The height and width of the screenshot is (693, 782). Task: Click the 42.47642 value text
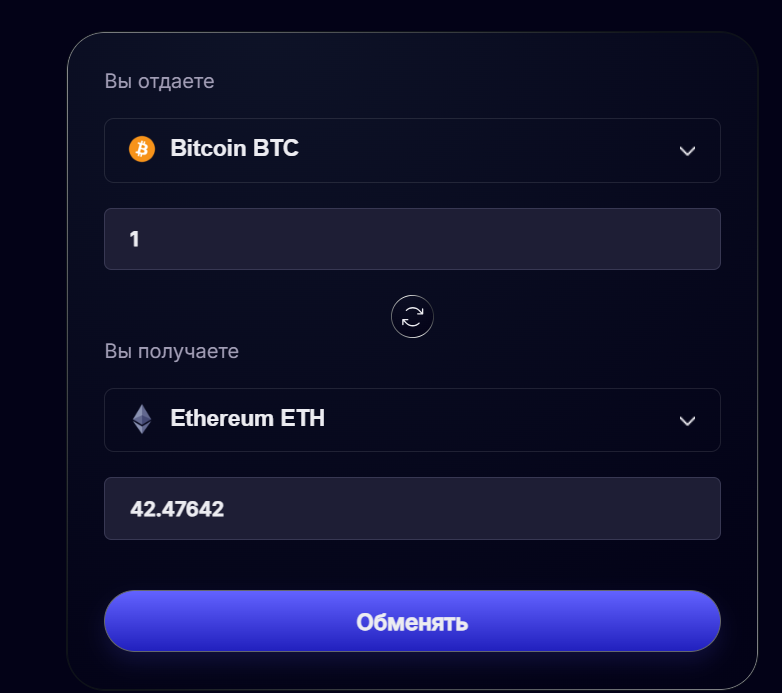coord(177,509)
